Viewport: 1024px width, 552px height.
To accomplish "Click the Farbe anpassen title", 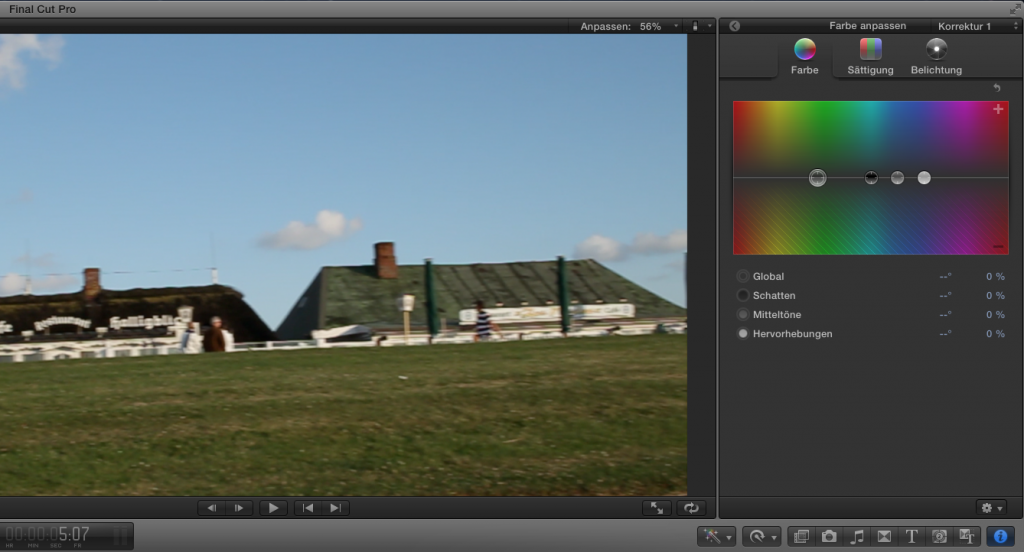I will click(867, 25).
